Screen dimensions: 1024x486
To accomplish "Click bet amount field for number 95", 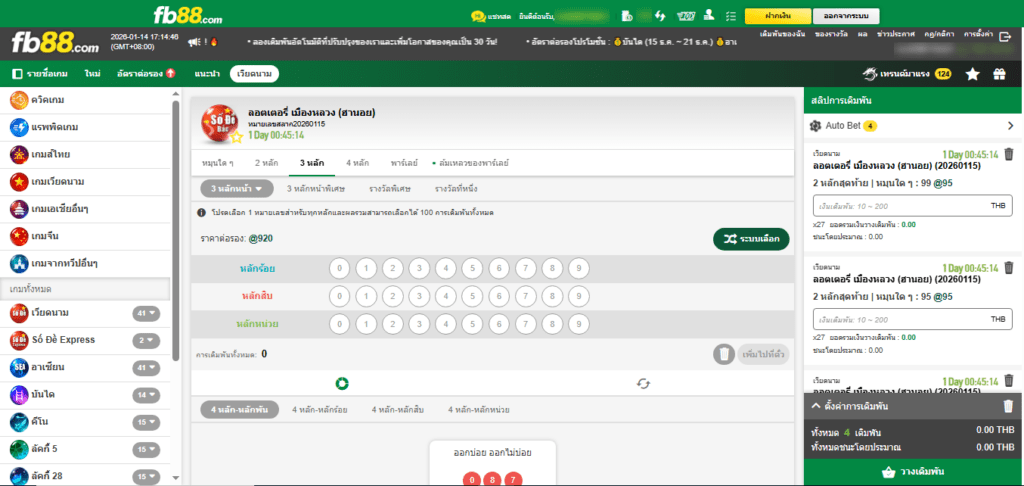I will coord(912,319).
